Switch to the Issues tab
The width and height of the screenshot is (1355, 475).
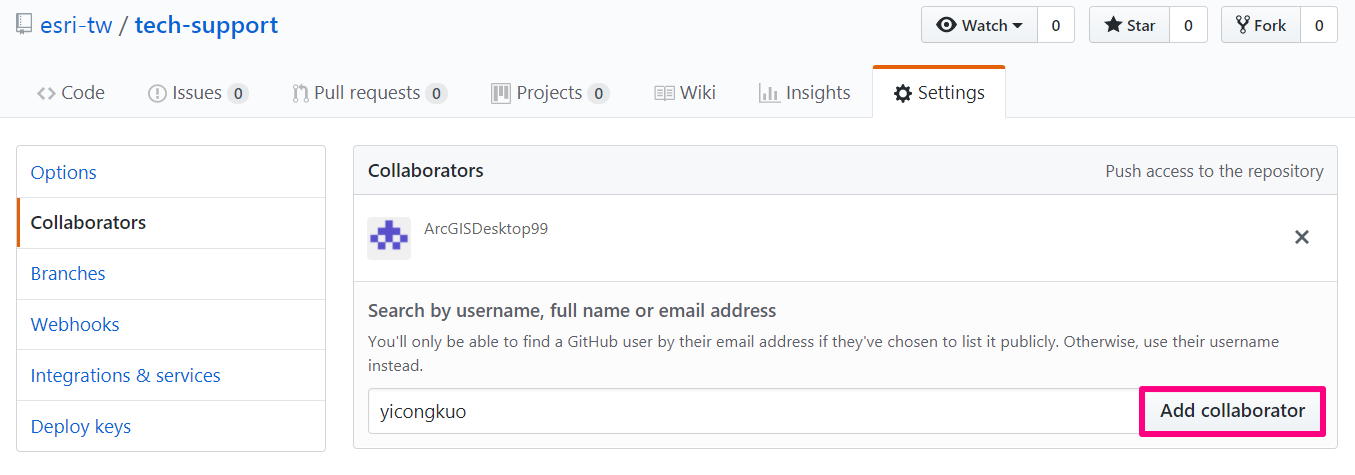(x=198, y=93)
